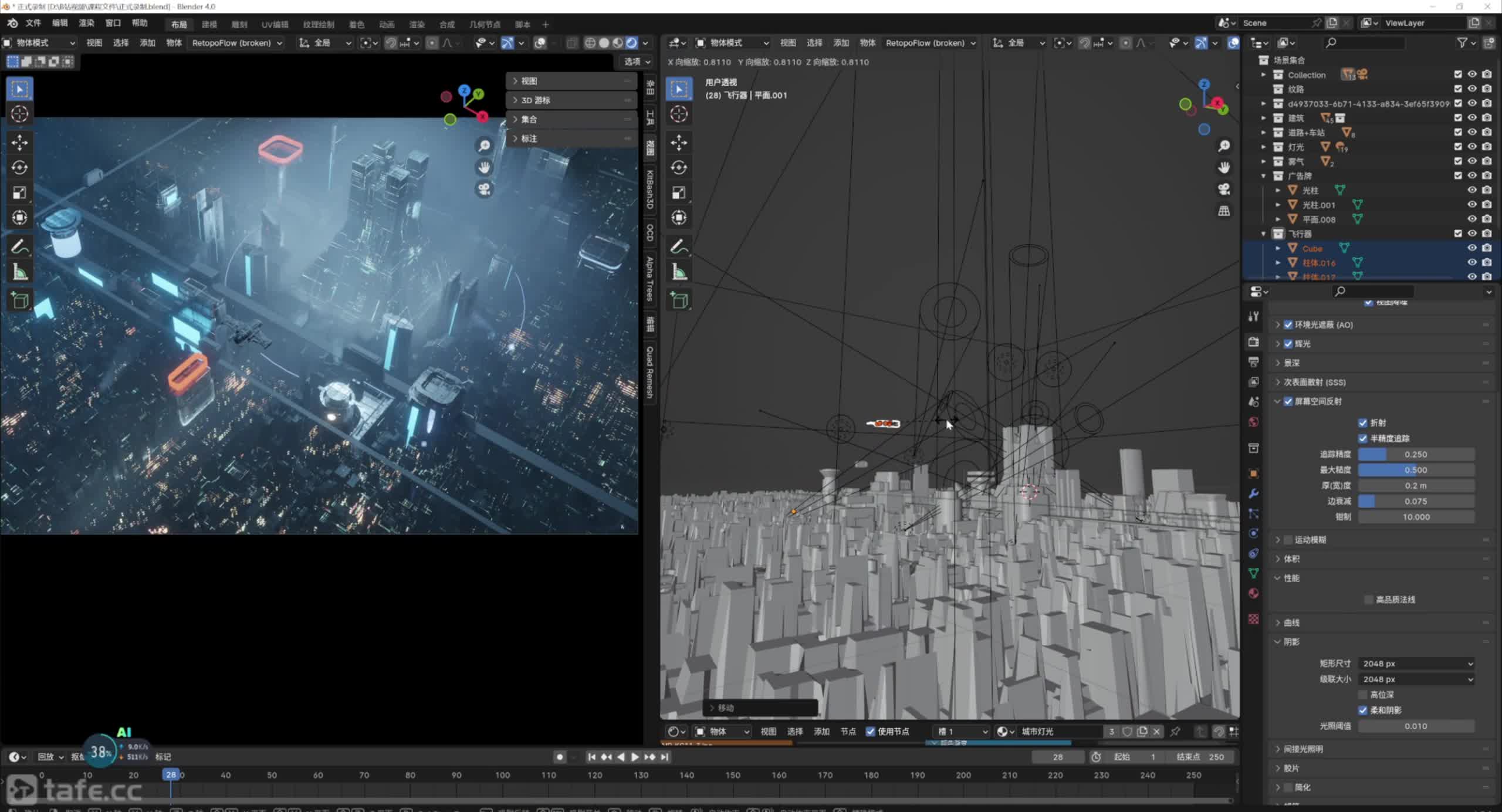Toggle camera view icon in right viewport
The height and width of the screenshot is (812, 1502).
[x=1224, y=189]
